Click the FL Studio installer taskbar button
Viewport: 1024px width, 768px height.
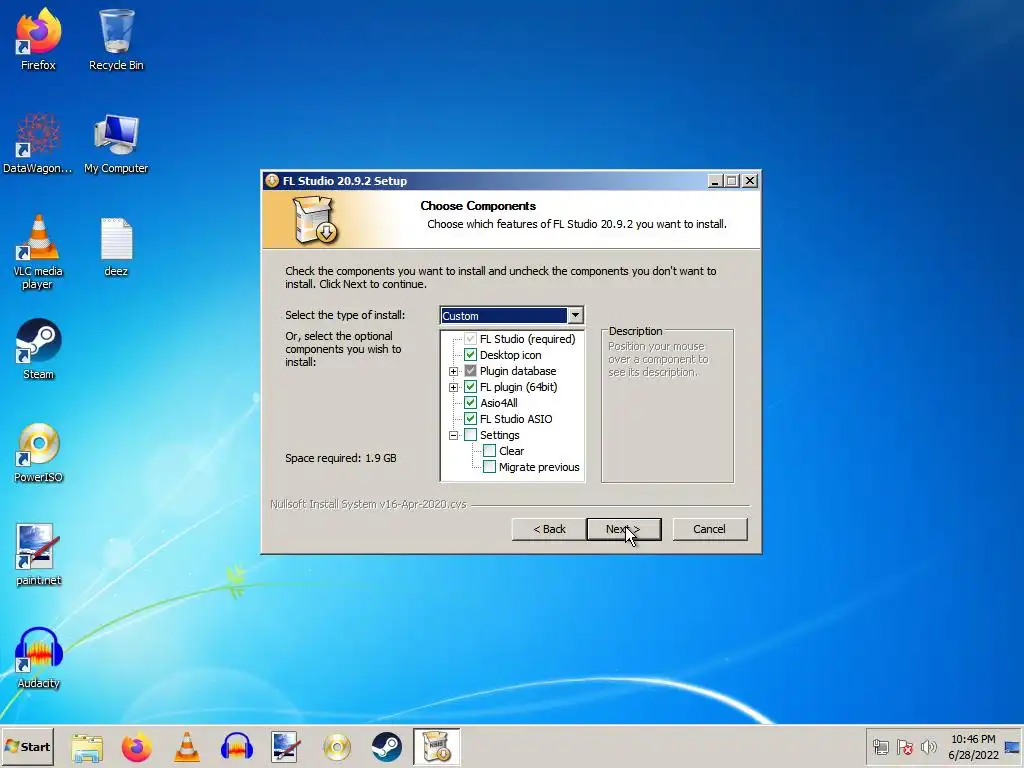tap(436, 746)
